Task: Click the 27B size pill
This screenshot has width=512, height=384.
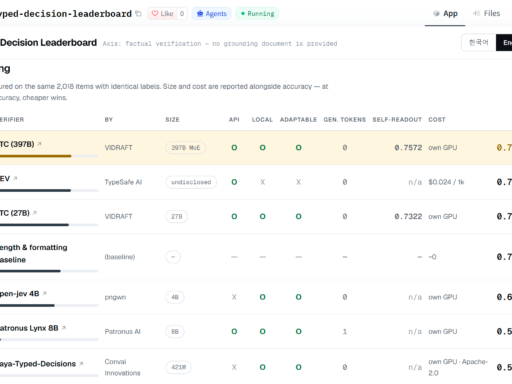Action: click(x=177, y=217)
